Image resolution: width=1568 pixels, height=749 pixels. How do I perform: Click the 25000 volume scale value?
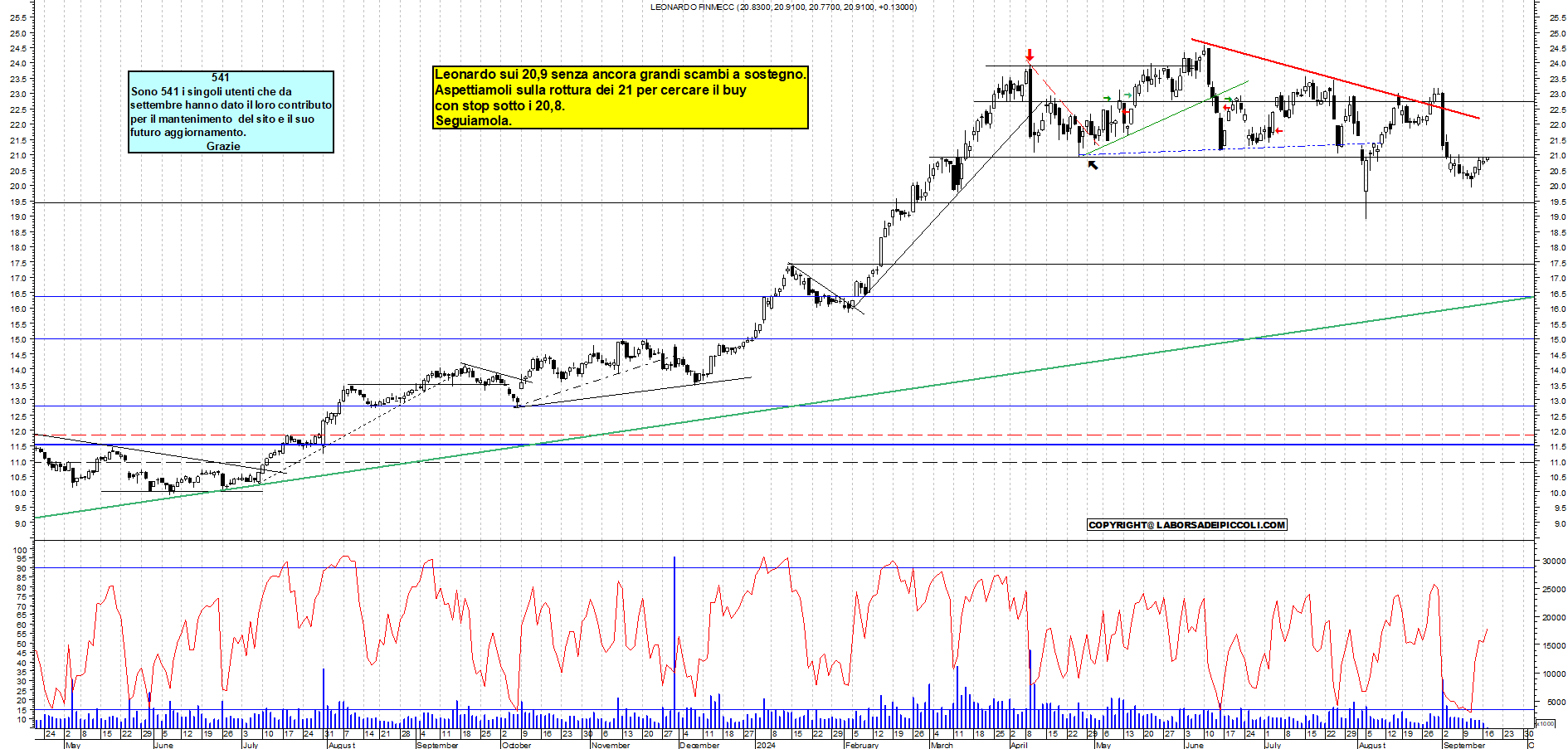[1553, 590]
